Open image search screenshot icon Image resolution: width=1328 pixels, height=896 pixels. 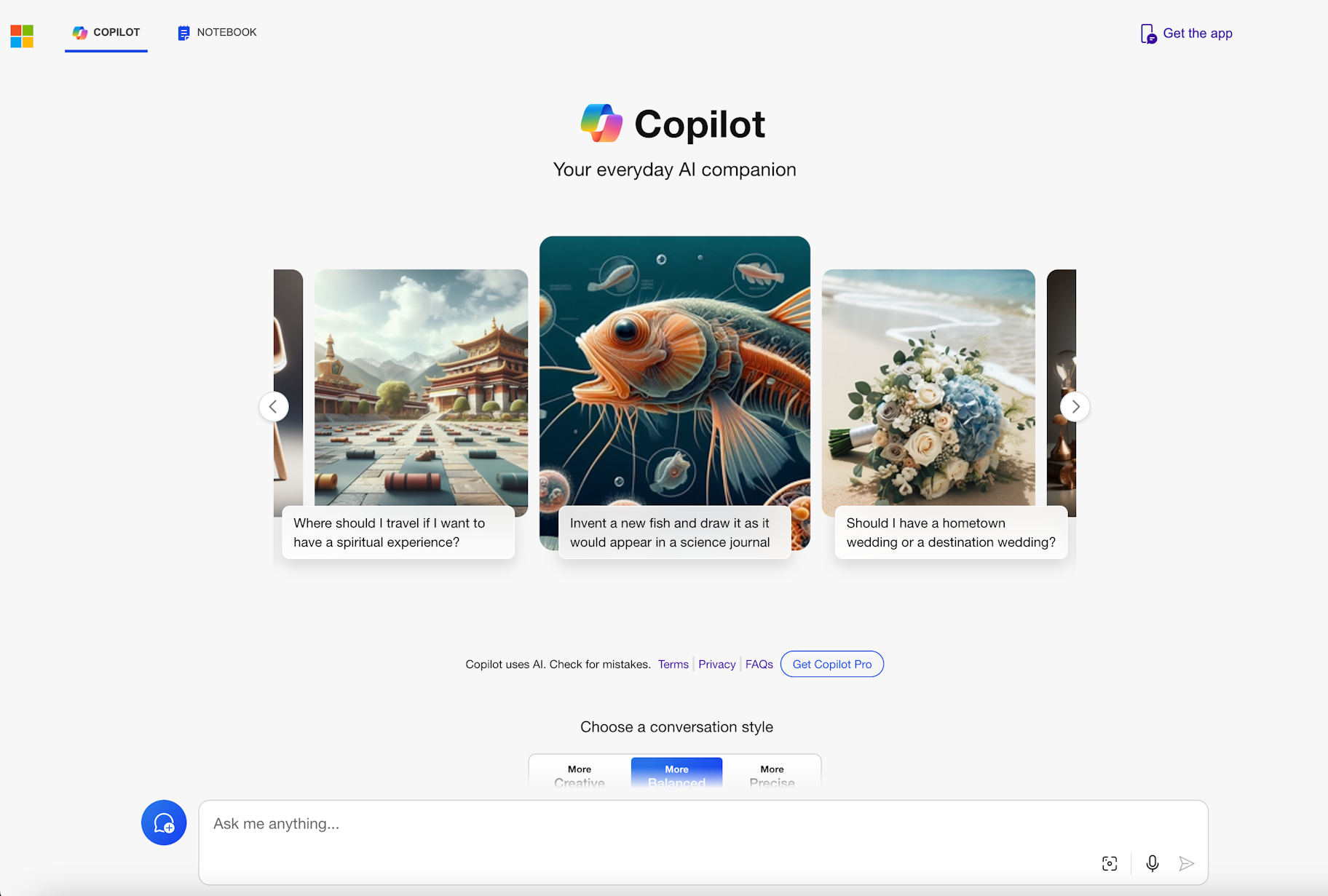click(1110, 863)
